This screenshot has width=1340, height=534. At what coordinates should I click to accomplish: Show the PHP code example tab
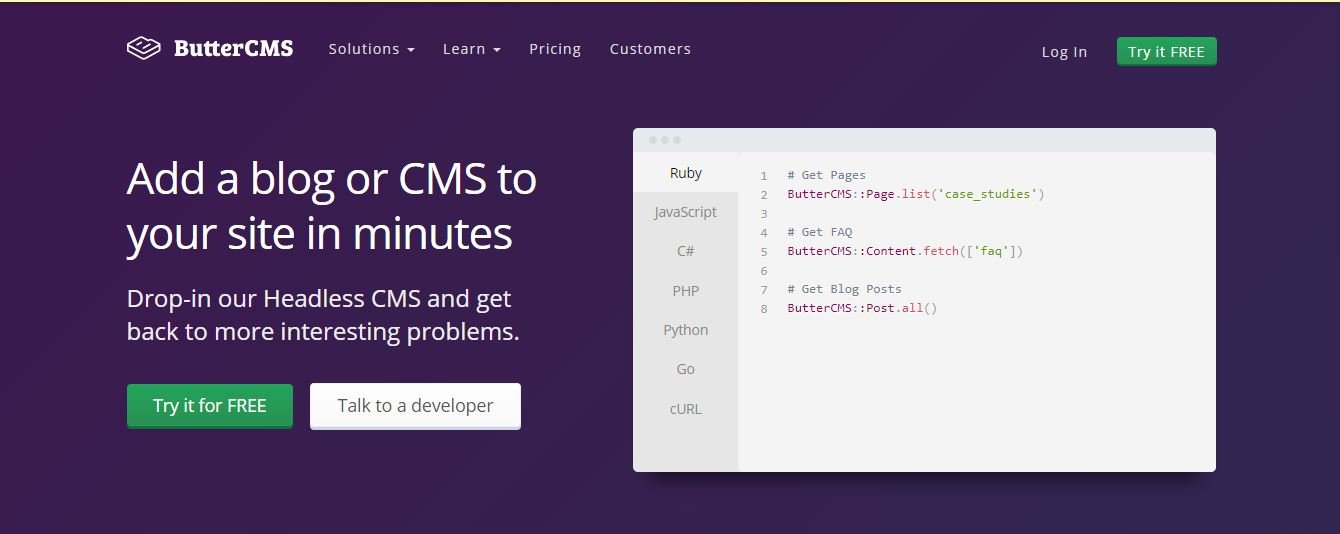(x=686, y=291)
